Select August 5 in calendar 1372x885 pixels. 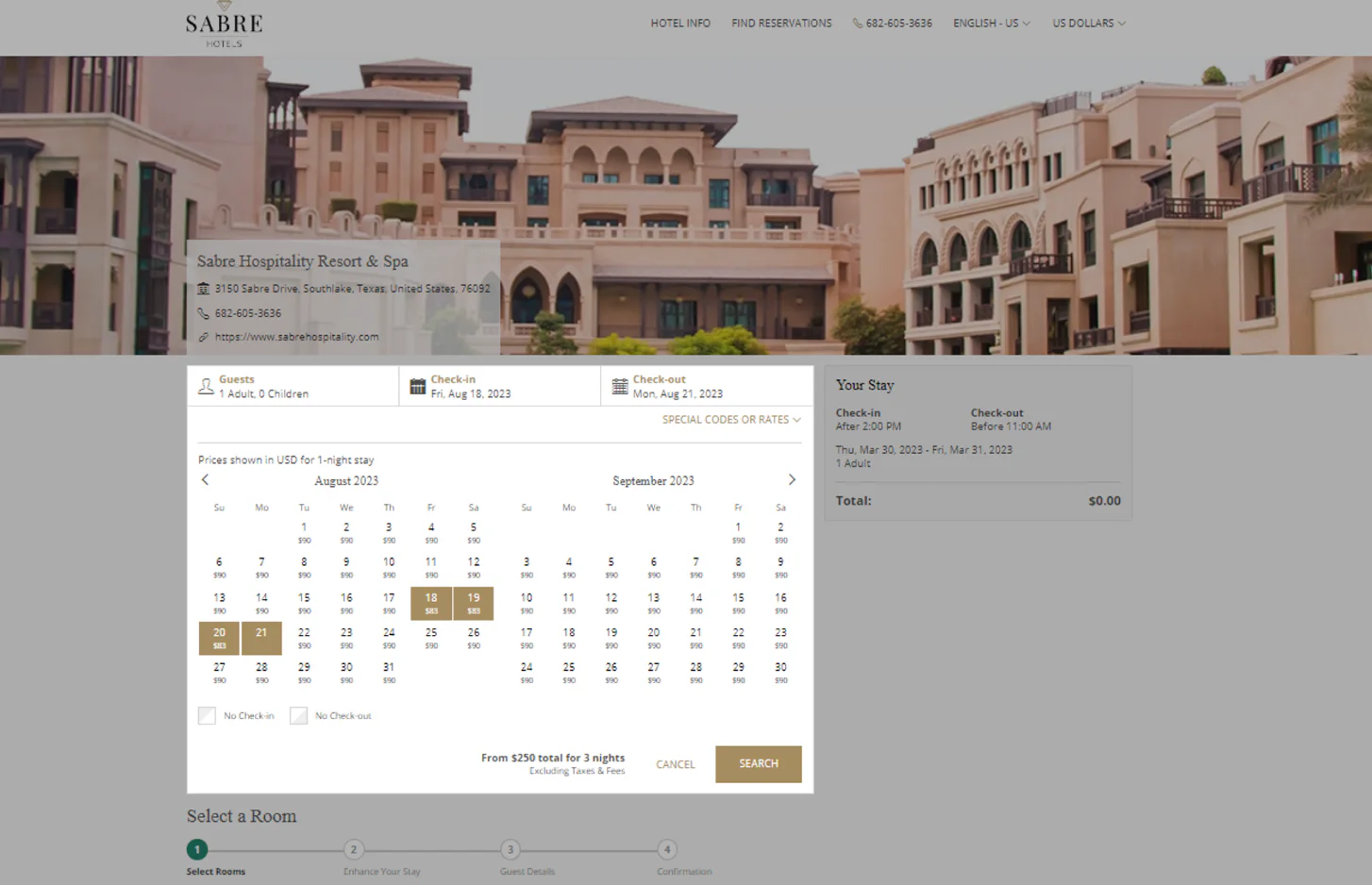[x=474, y=533]
